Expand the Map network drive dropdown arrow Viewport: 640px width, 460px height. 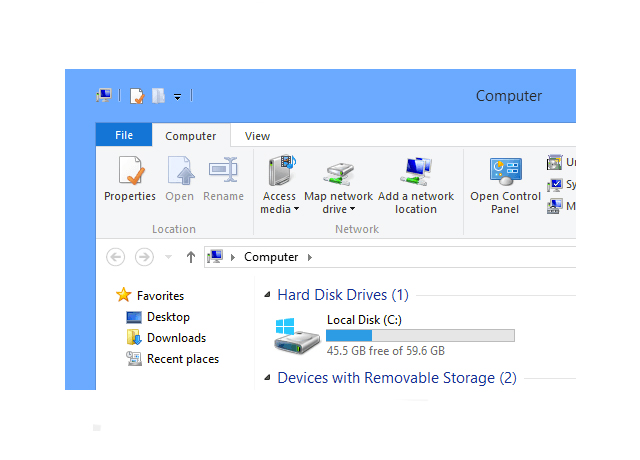coord(352,209)
